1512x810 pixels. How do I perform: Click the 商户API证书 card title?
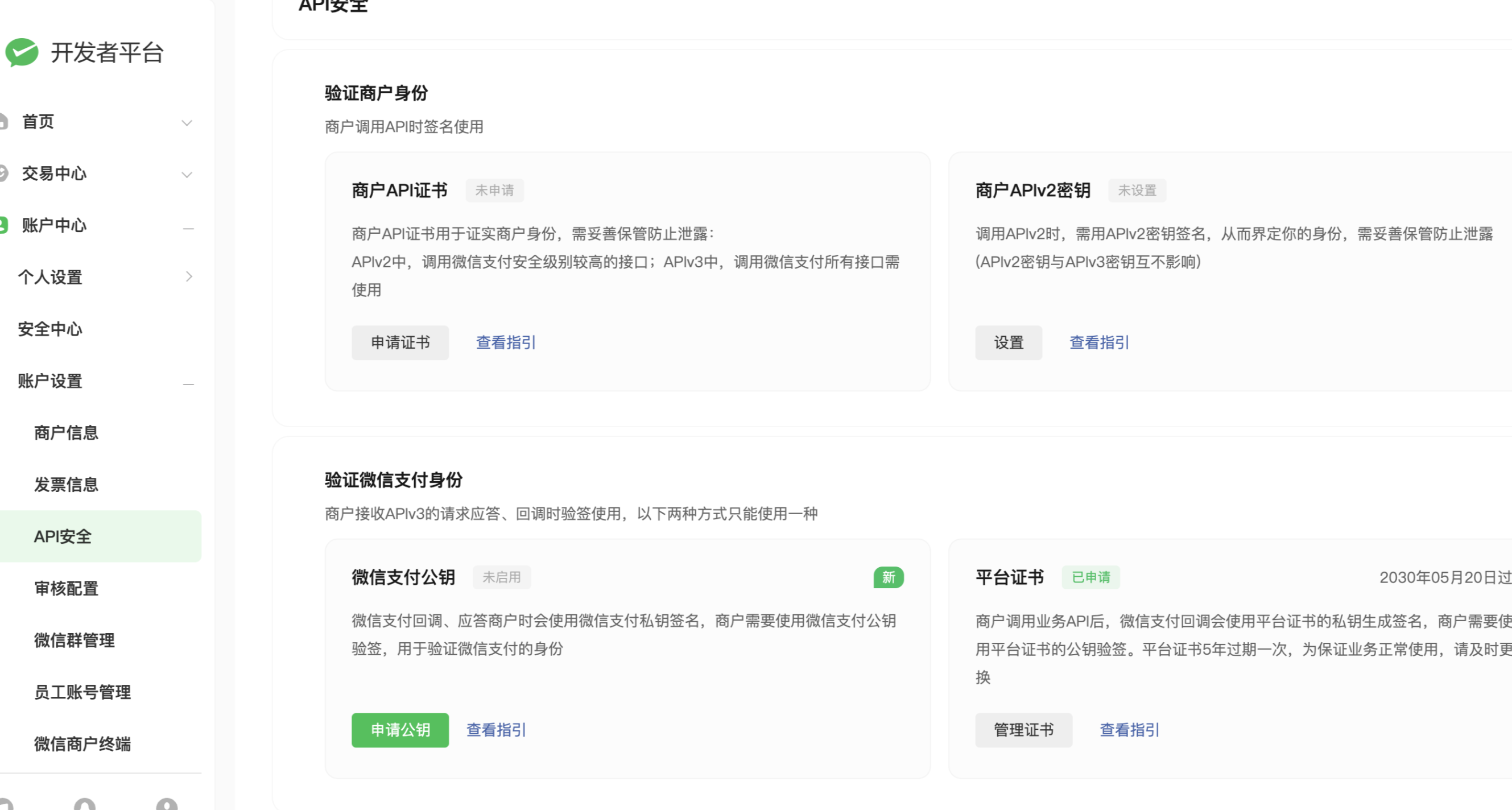point(400,190)
